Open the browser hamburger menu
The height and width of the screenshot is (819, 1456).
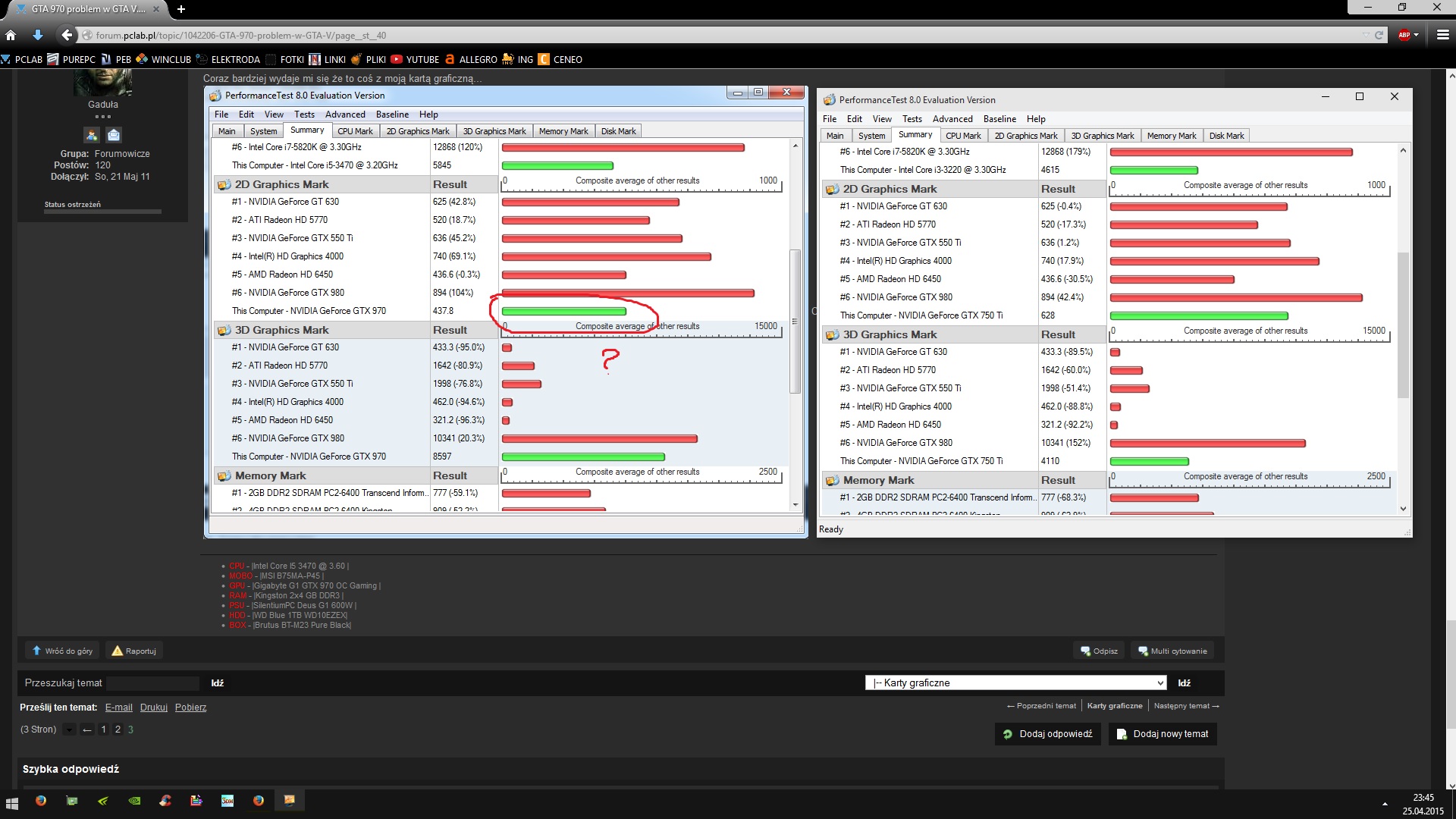click(1442, 35)
